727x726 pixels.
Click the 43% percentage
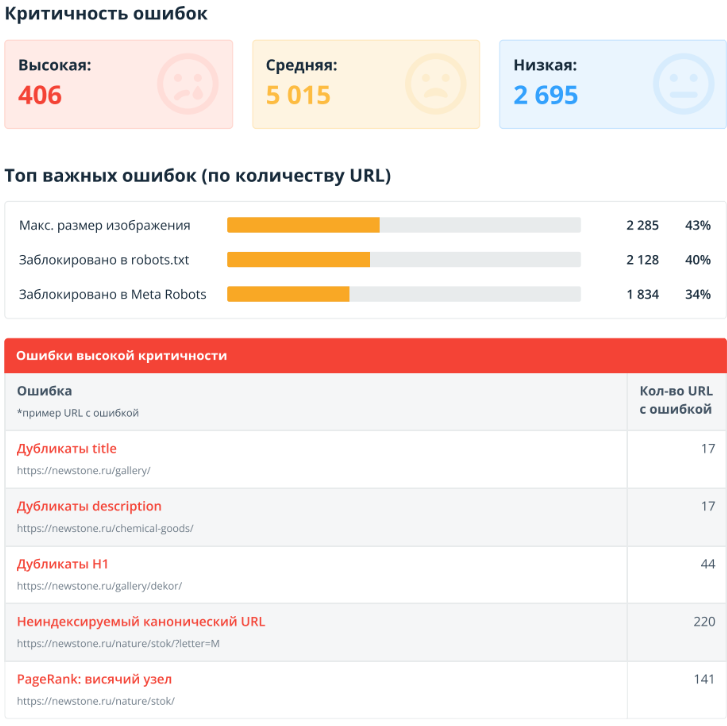click(698, 225)
